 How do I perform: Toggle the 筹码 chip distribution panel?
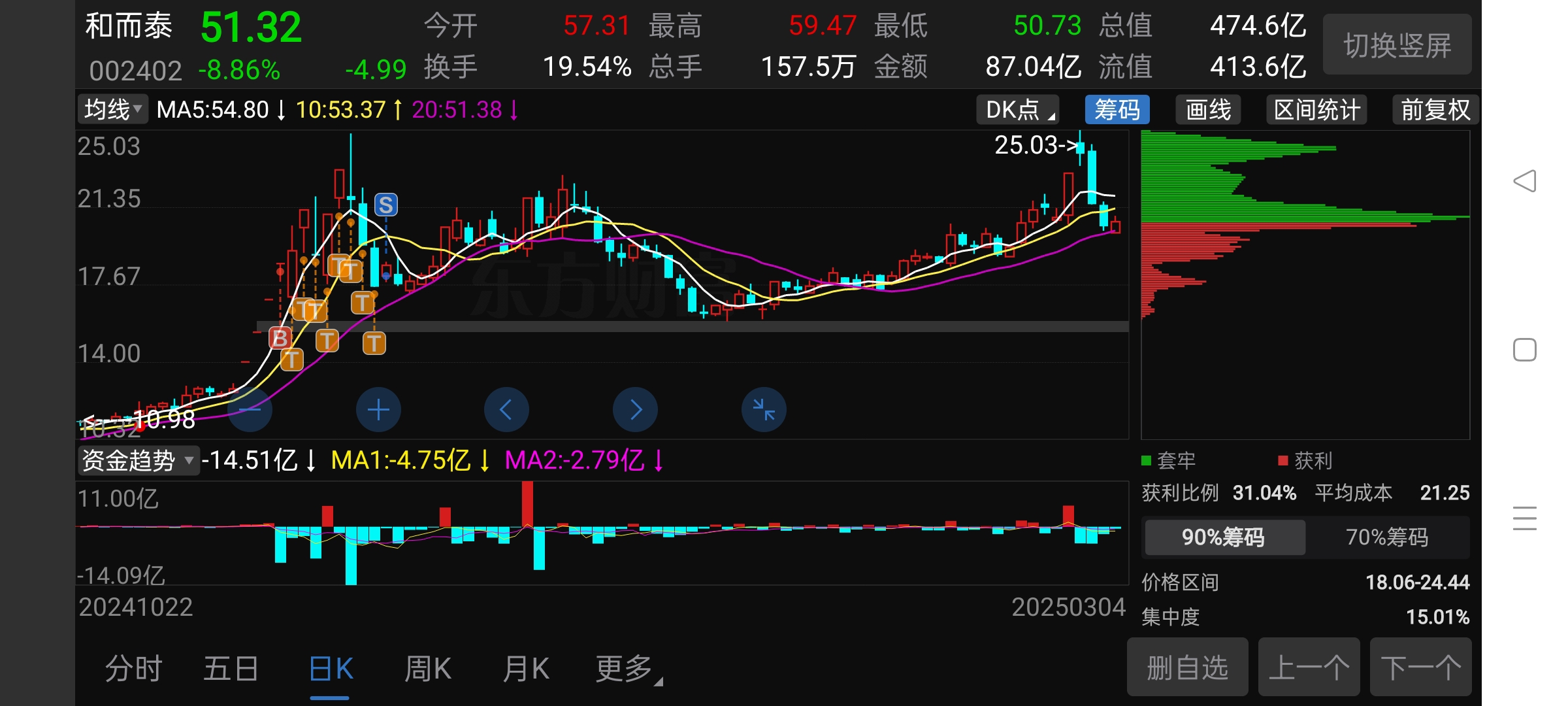coord(1117,109)
